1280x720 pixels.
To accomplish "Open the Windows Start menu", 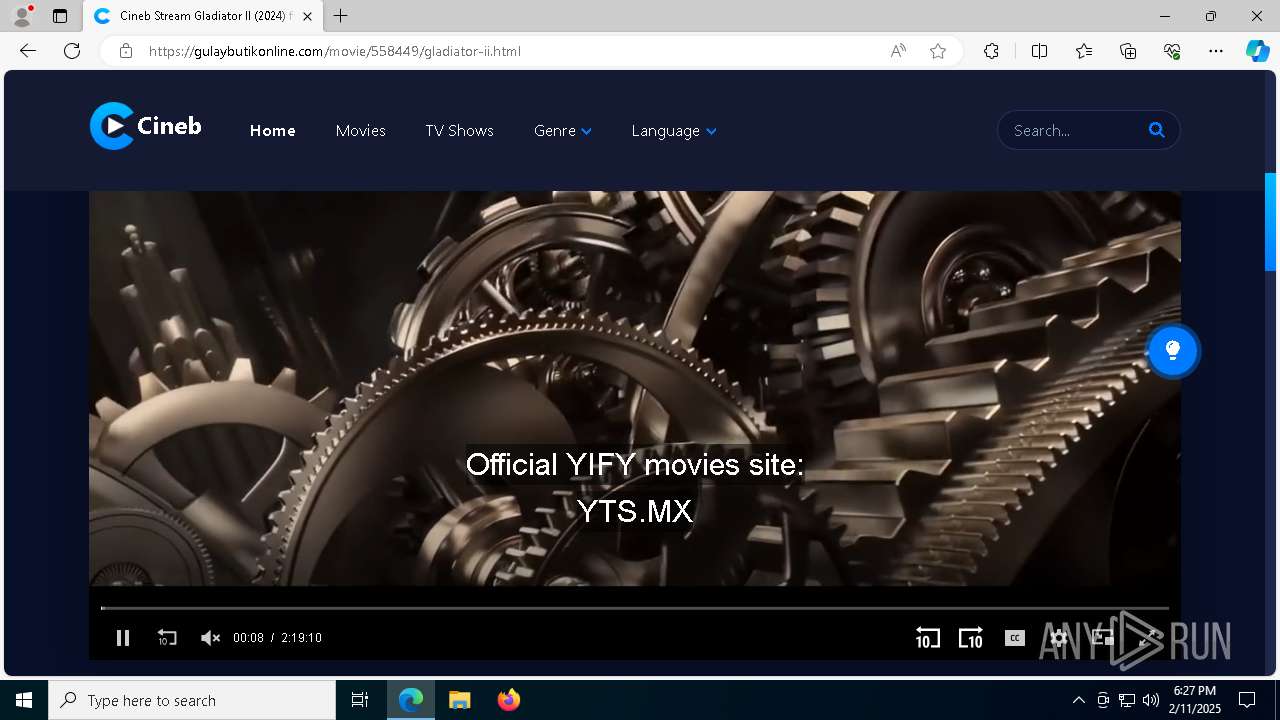I will 24,700.
